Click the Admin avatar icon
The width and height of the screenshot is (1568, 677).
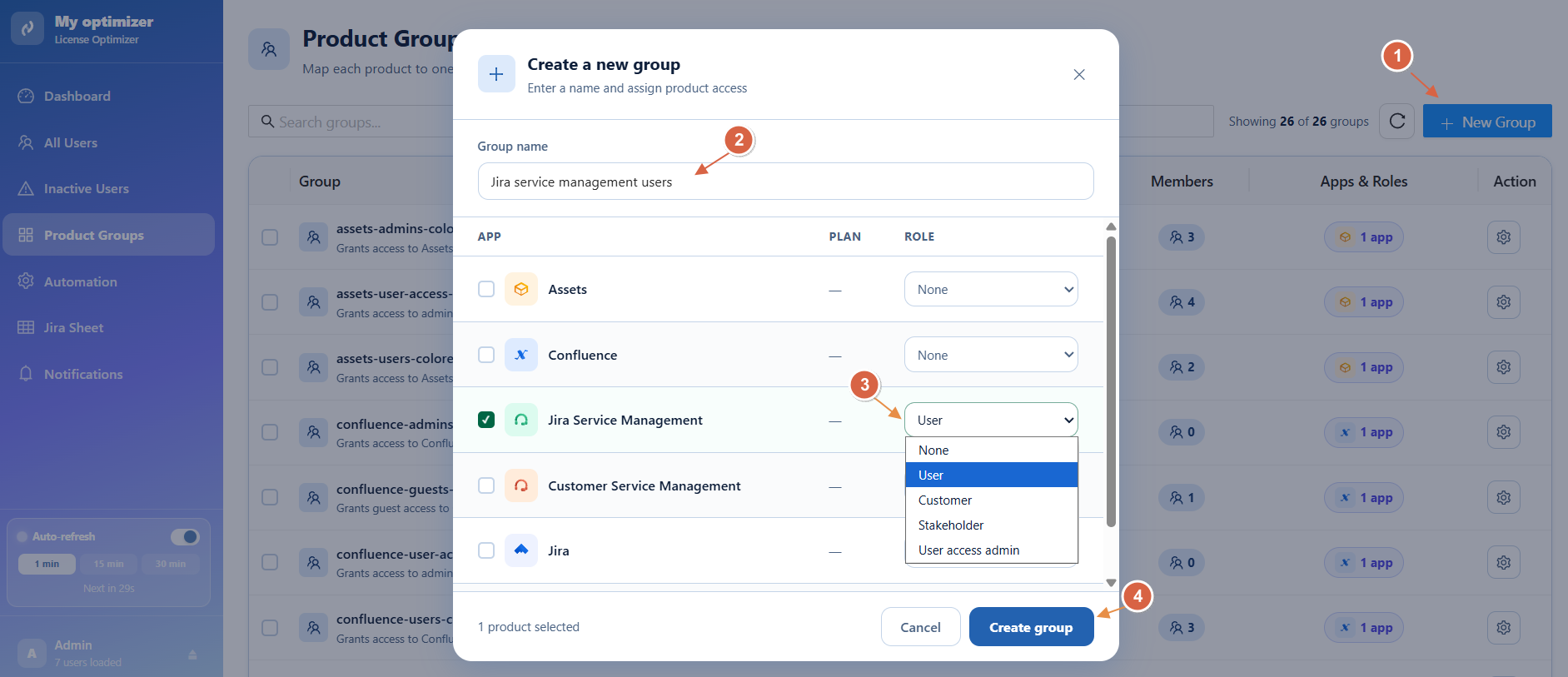[32, 654]
